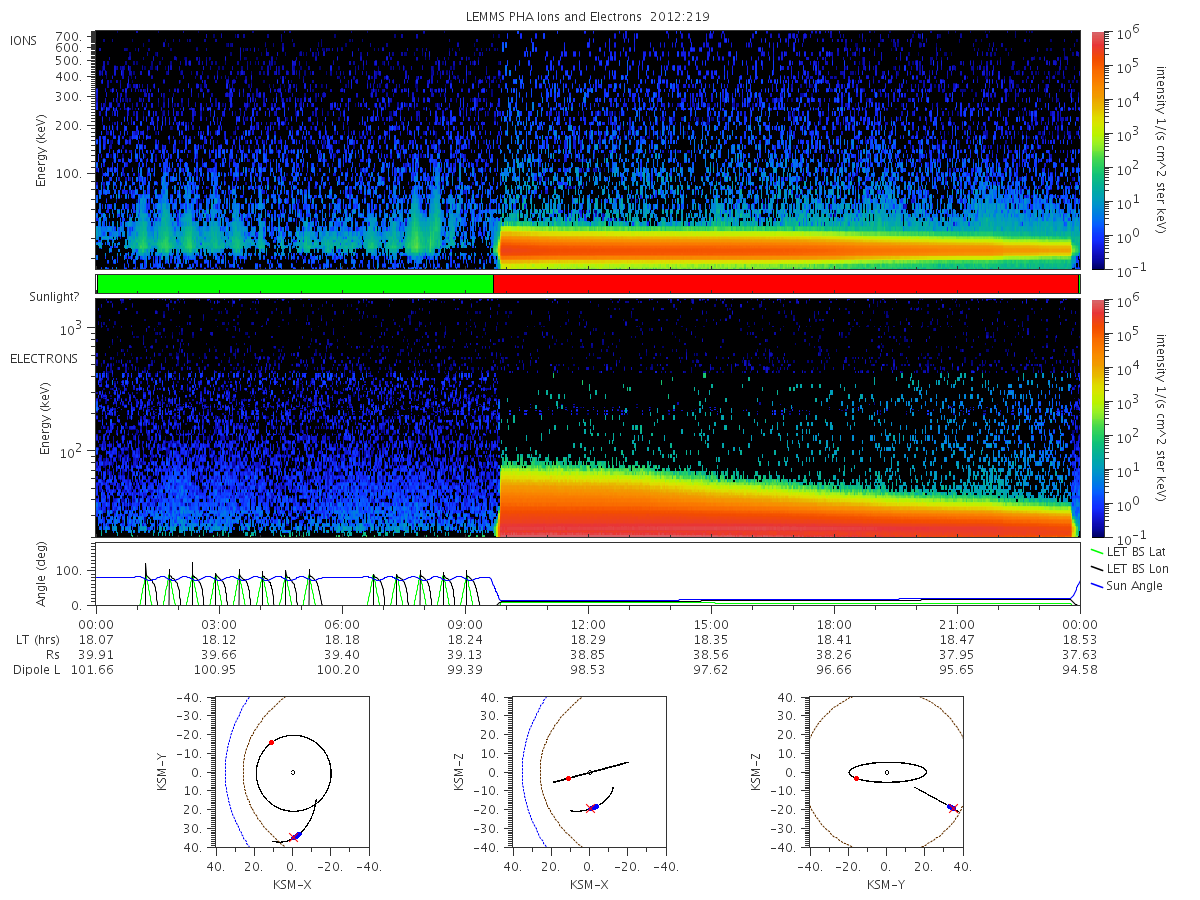Click the Dipole L row label

[36, 670]
